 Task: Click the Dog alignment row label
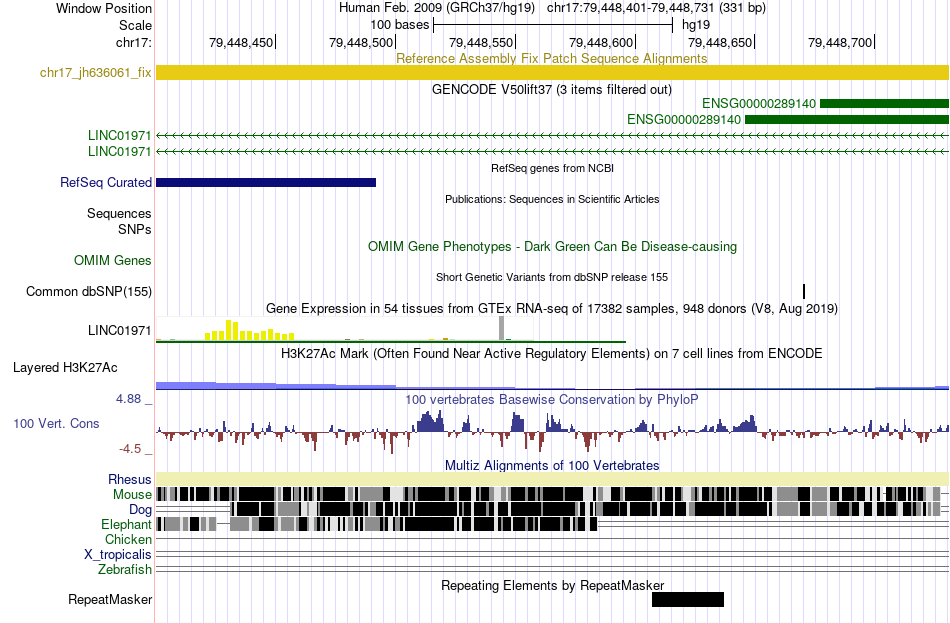(x=140, y=510)
